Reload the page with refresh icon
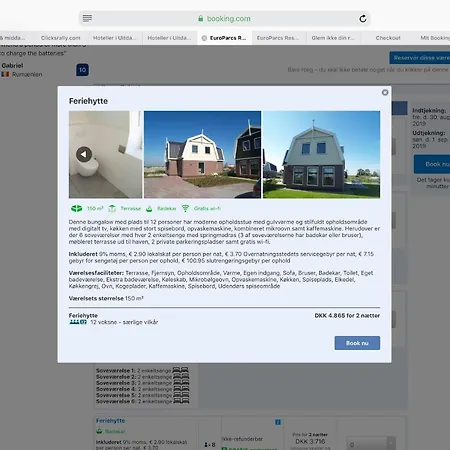 tap(363, 19)
